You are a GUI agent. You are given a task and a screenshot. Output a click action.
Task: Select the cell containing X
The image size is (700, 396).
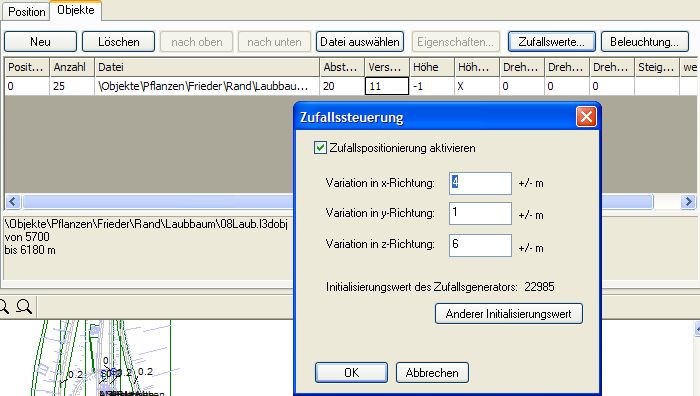click(x=476, y=86)
